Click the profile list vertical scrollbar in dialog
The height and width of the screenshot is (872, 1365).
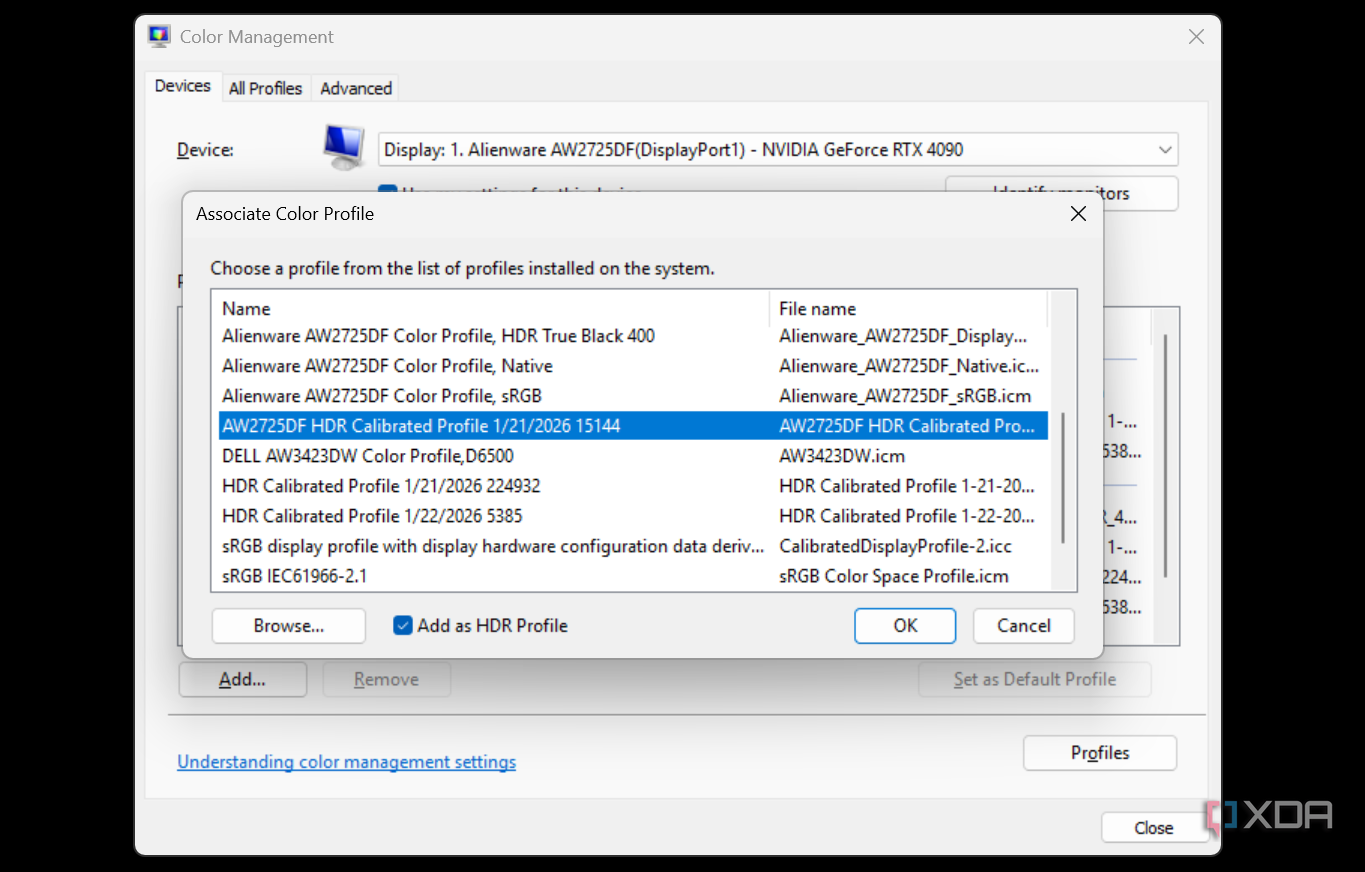point(1062,478)
